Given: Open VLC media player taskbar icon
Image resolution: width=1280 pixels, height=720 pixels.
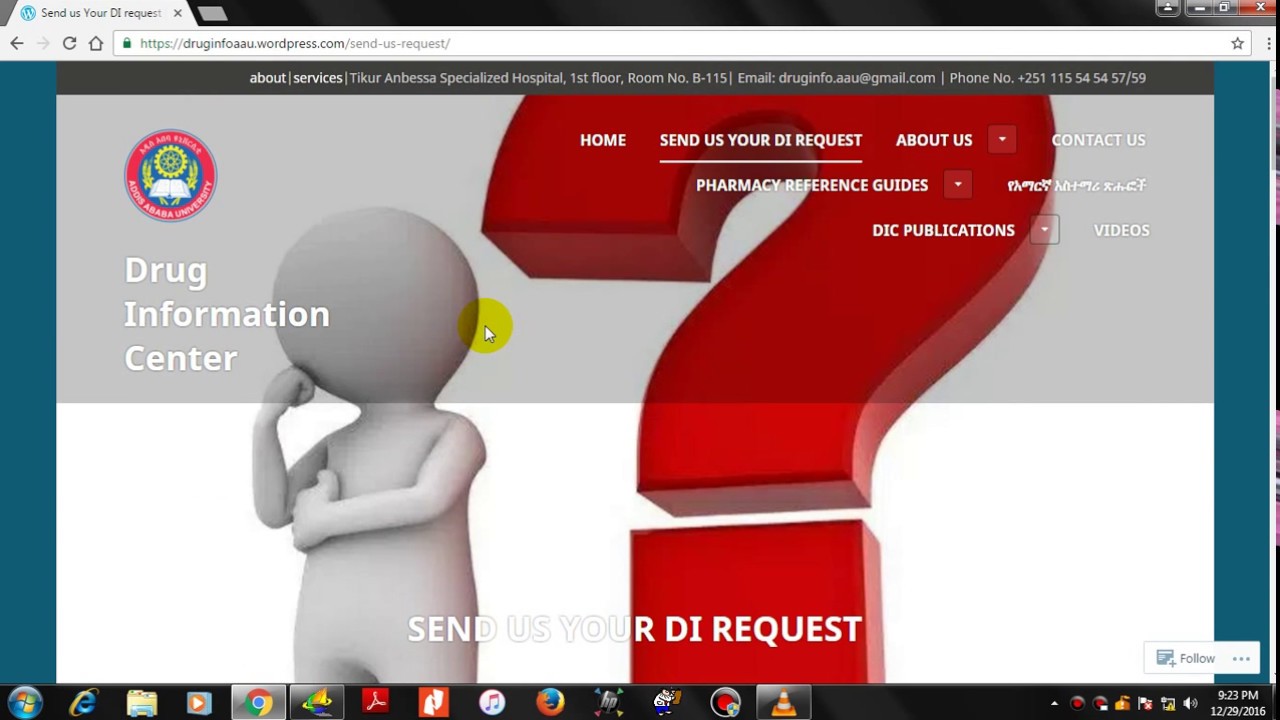Looking at the screenshot, I should (x=783, y=703).
